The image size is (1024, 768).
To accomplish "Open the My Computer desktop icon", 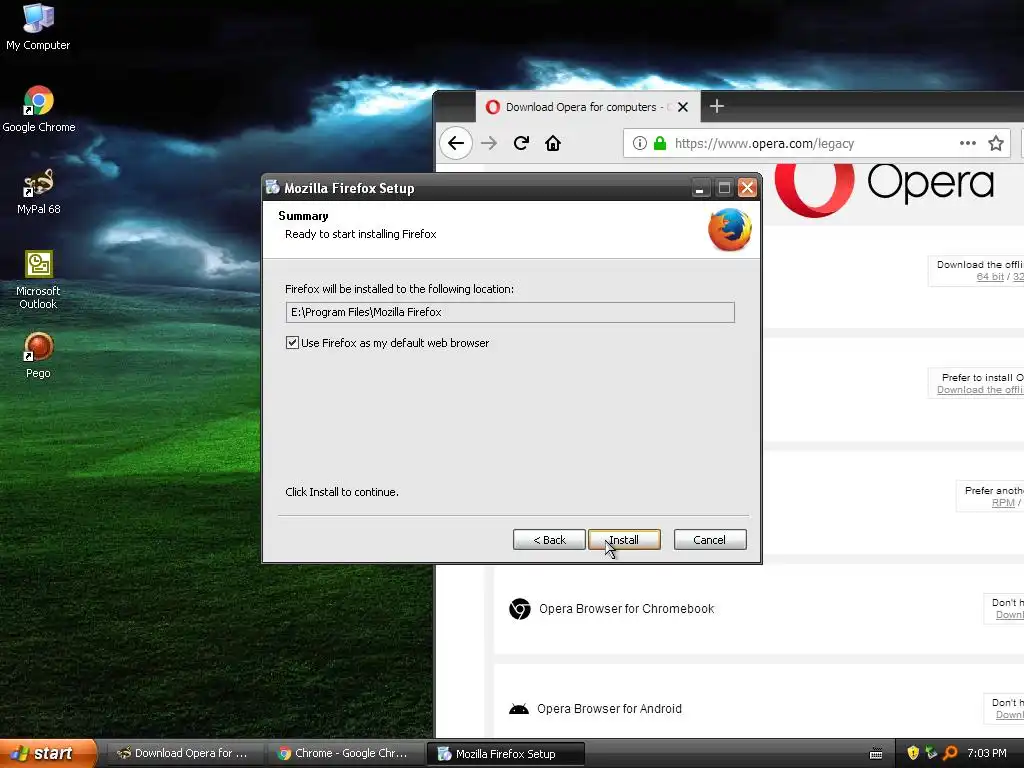I will [38, 26].
